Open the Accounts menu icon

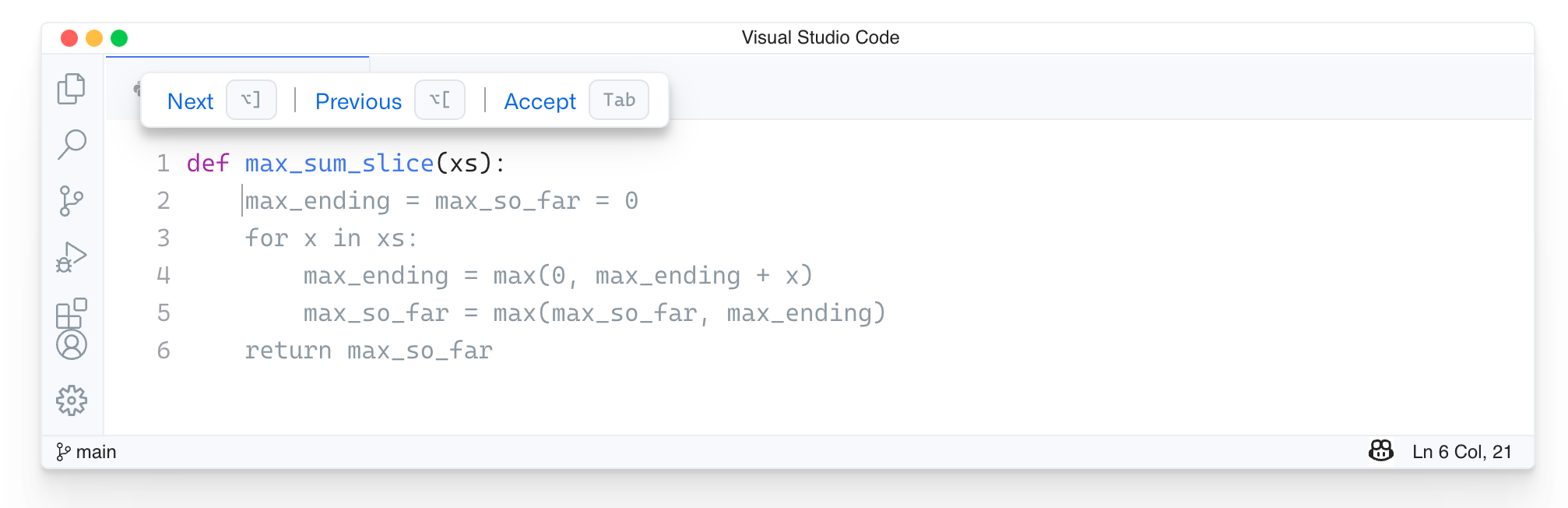coord(71,345)
